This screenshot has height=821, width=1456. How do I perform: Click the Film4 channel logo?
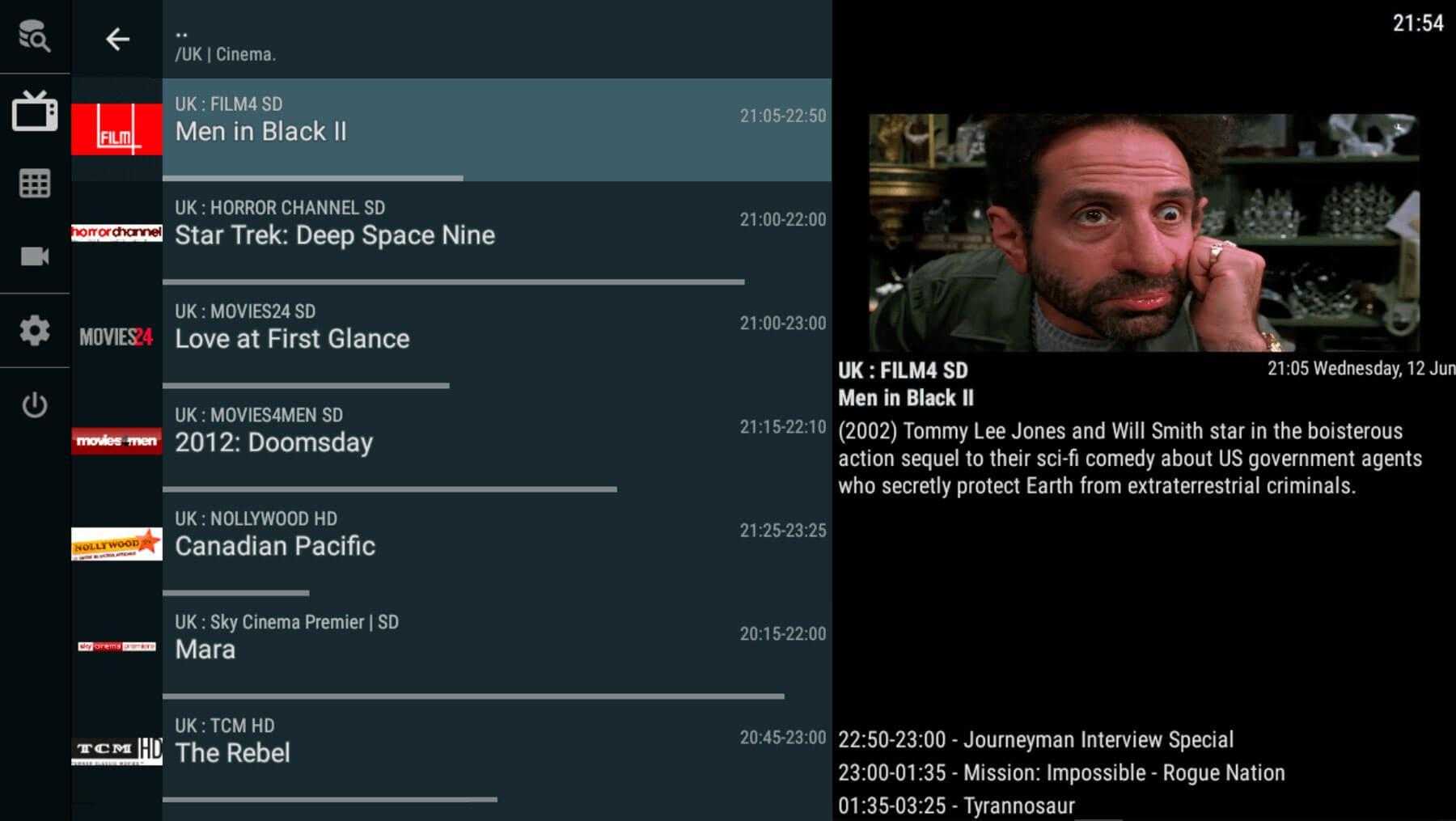116,129
